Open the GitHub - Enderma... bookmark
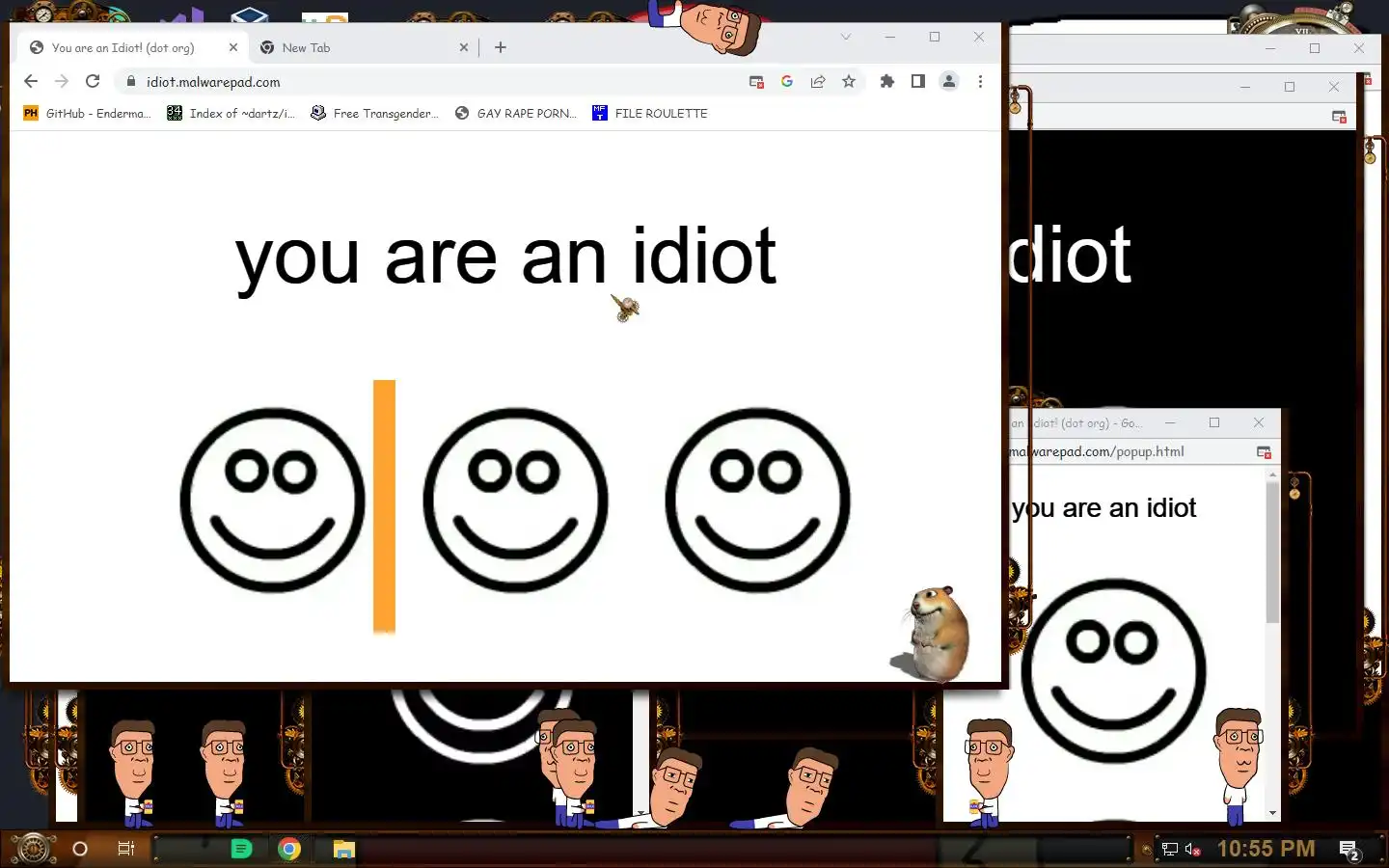 click(87, 114)
